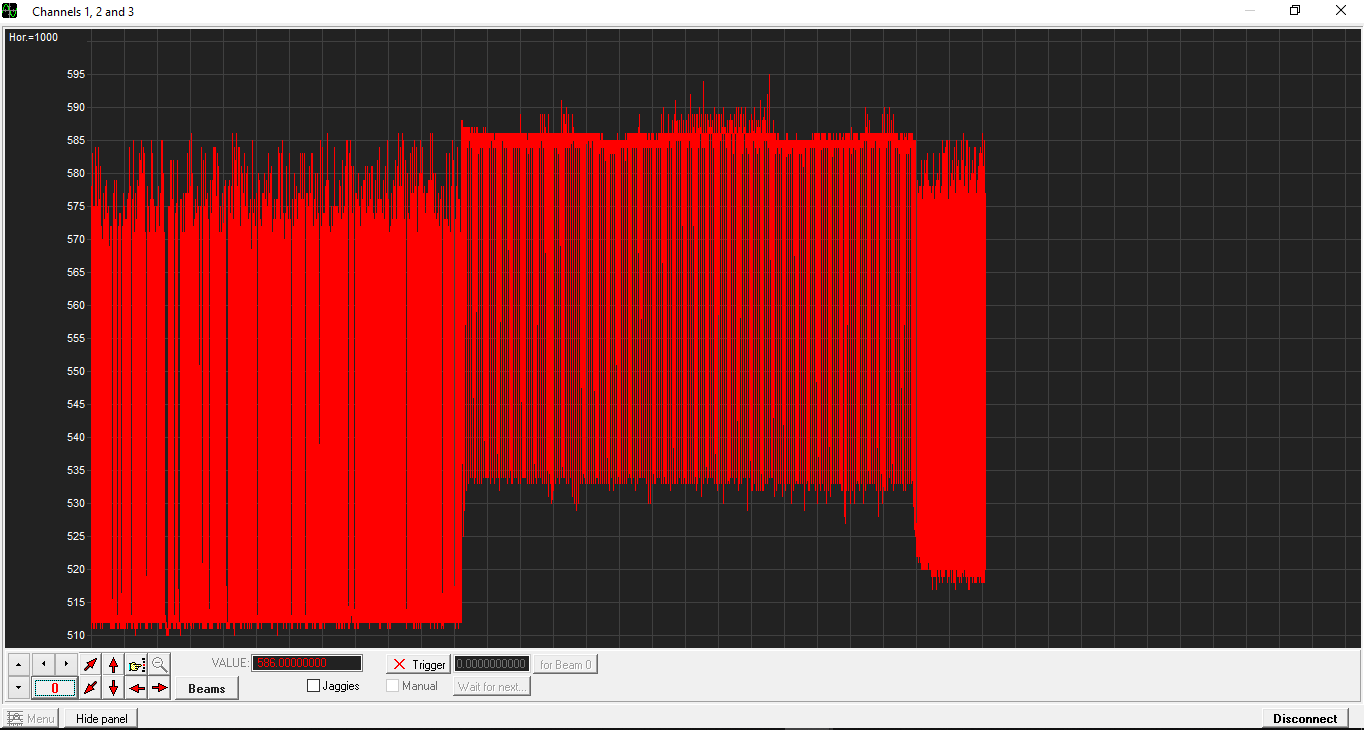This screenshot has width=1364, height=730.
Task: Click the diagonal up-right red arrow icon
Action: pyautogui.click(x=91, y=664)
